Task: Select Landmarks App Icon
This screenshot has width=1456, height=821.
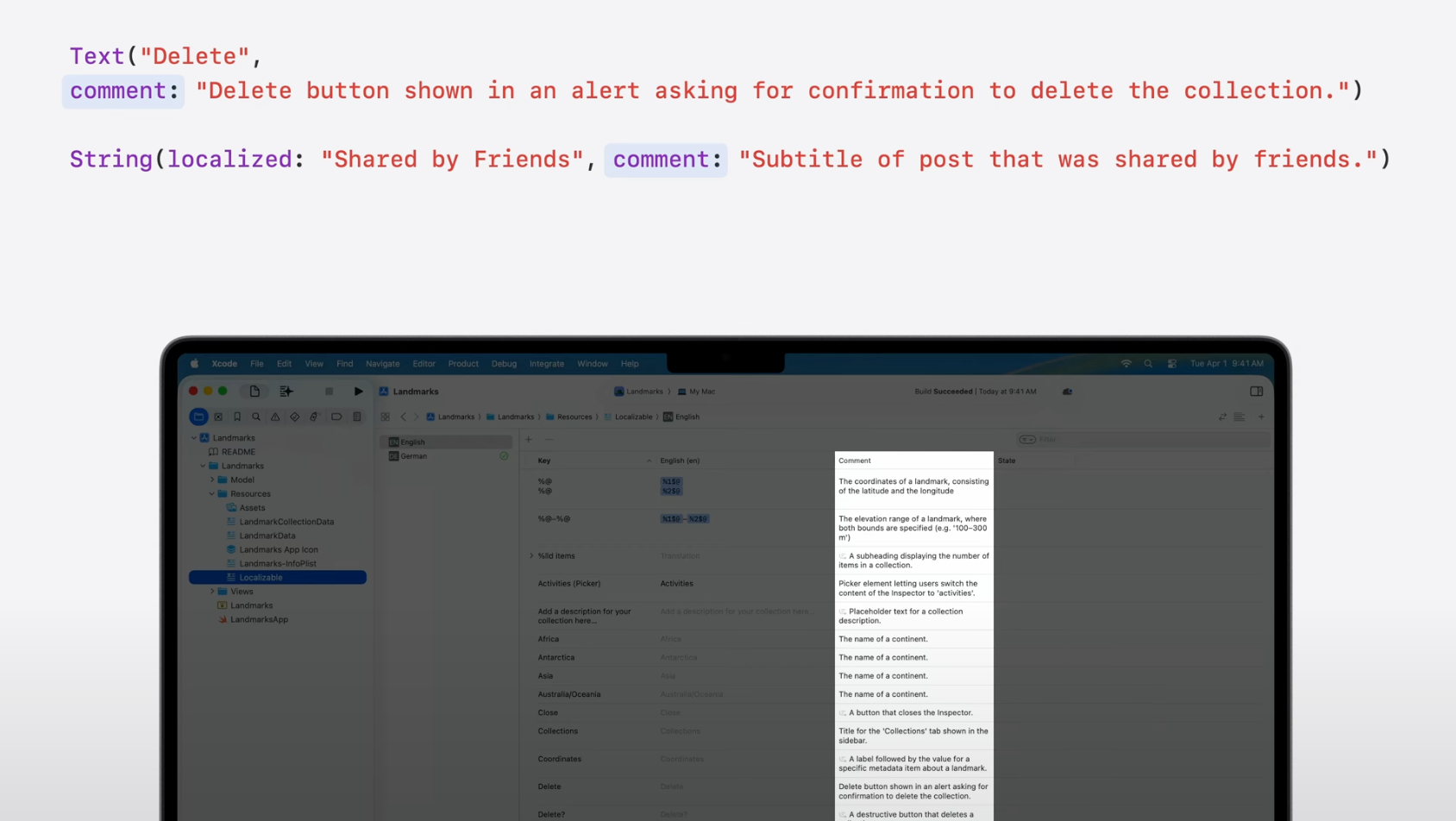Action: click(279, 549)
